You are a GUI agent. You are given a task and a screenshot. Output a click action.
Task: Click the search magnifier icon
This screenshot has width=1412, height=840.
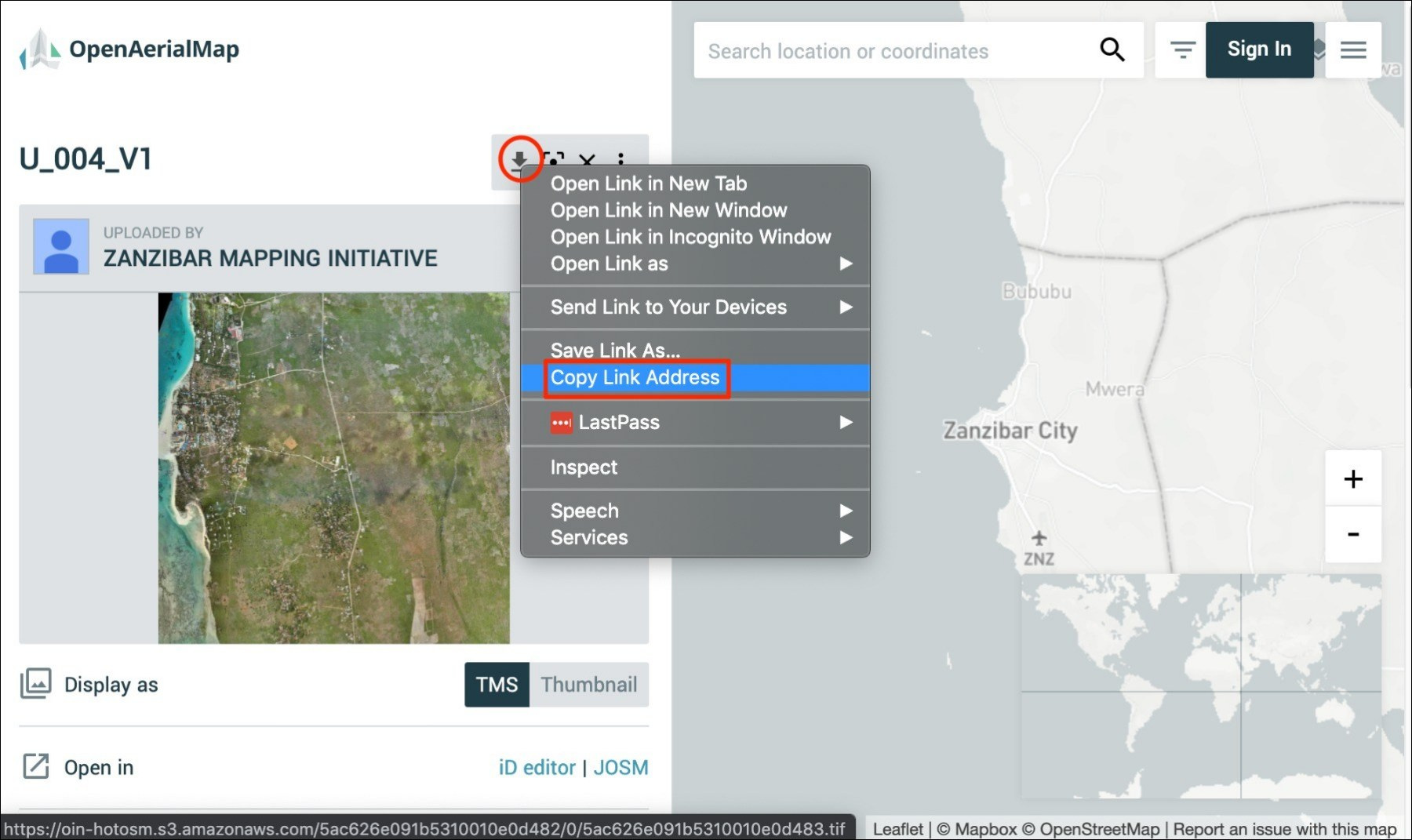tap(1112, 49)
